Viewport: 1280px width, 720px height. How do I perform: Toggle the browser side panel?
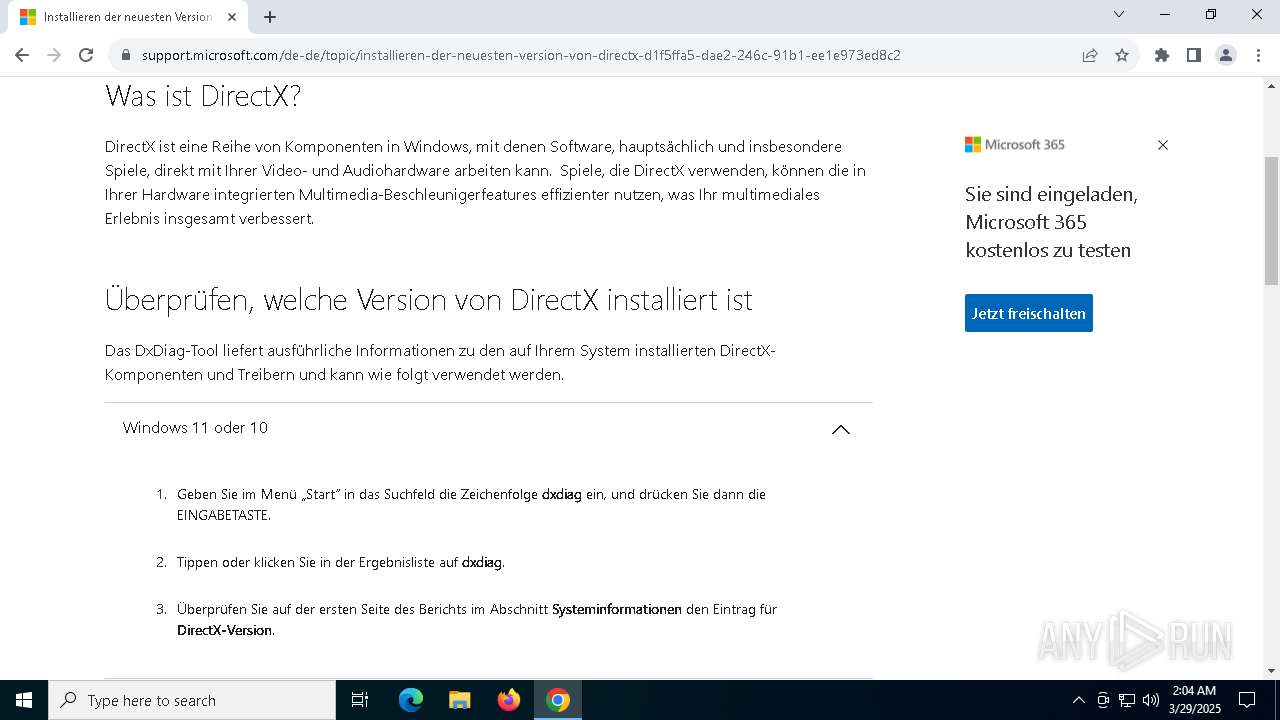[x=1194, y=55]
